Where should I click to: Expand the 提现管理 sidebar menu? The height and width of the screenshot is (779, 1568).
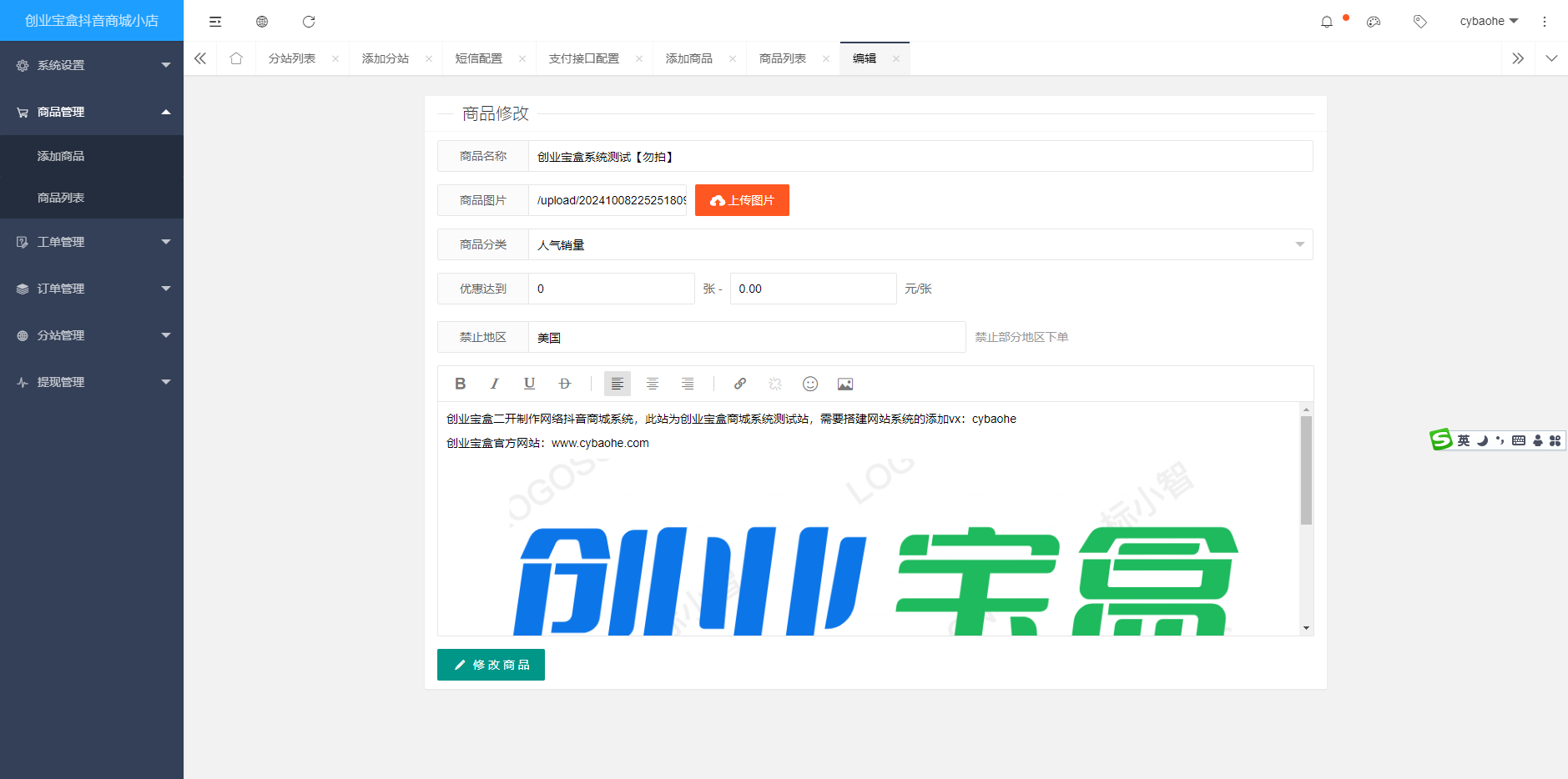tap(92, 382)
